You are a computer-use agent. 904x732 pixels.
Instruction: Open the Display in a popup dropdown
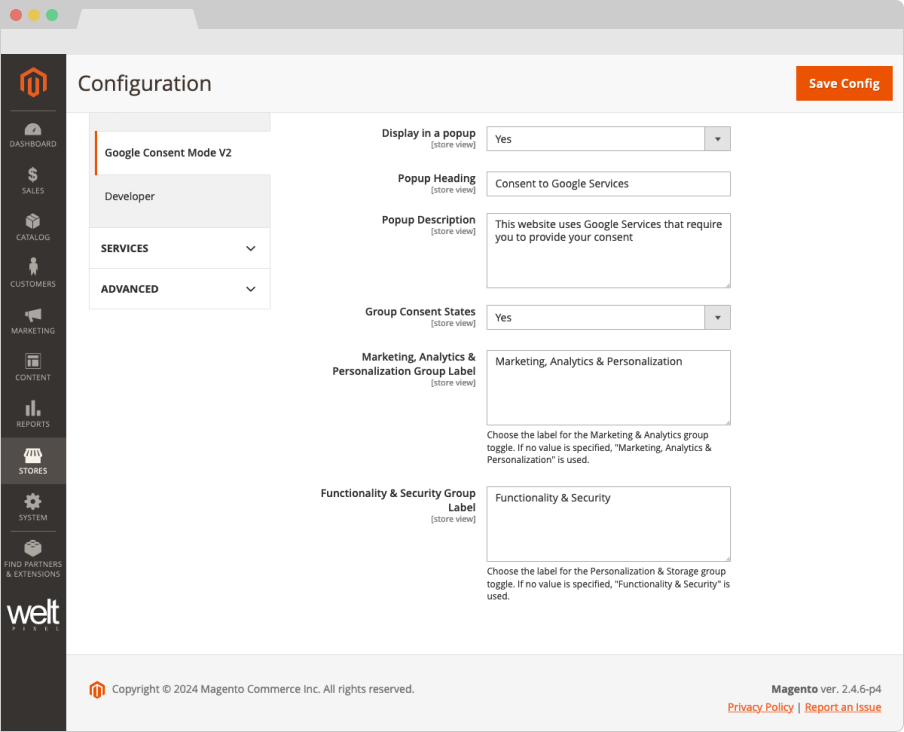pyautogui.click(x=608, y=139)
